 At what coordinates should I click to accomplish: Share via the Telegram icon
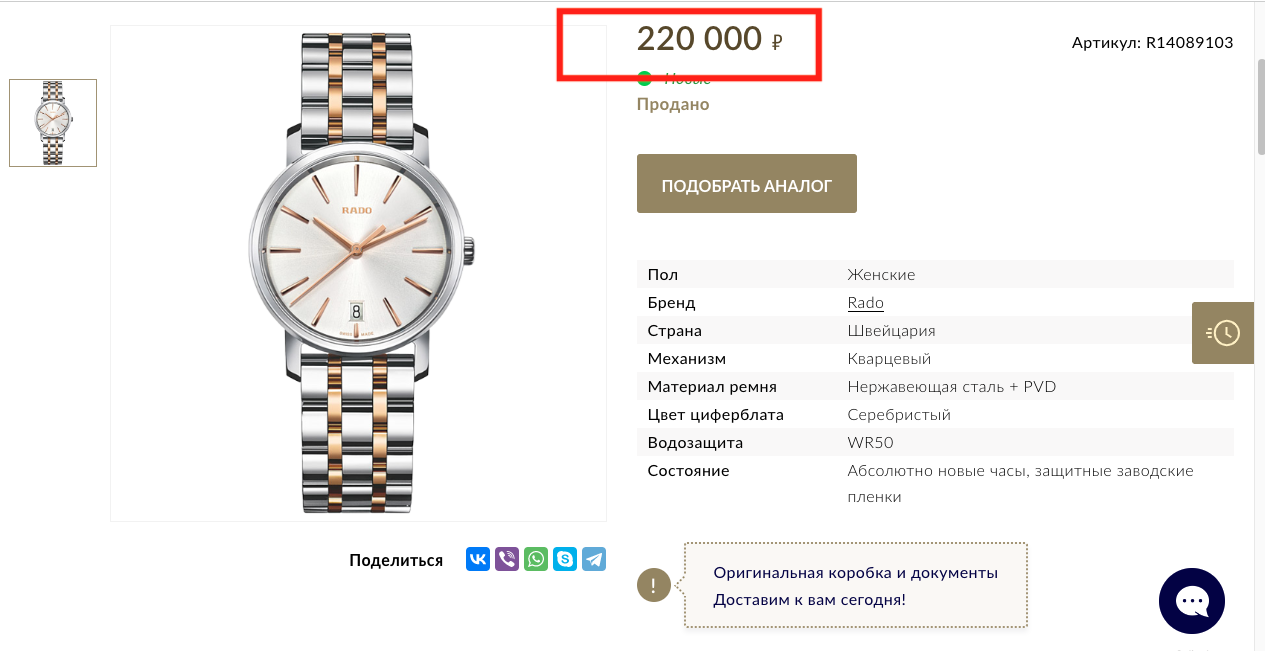click(x=594, y=559)
